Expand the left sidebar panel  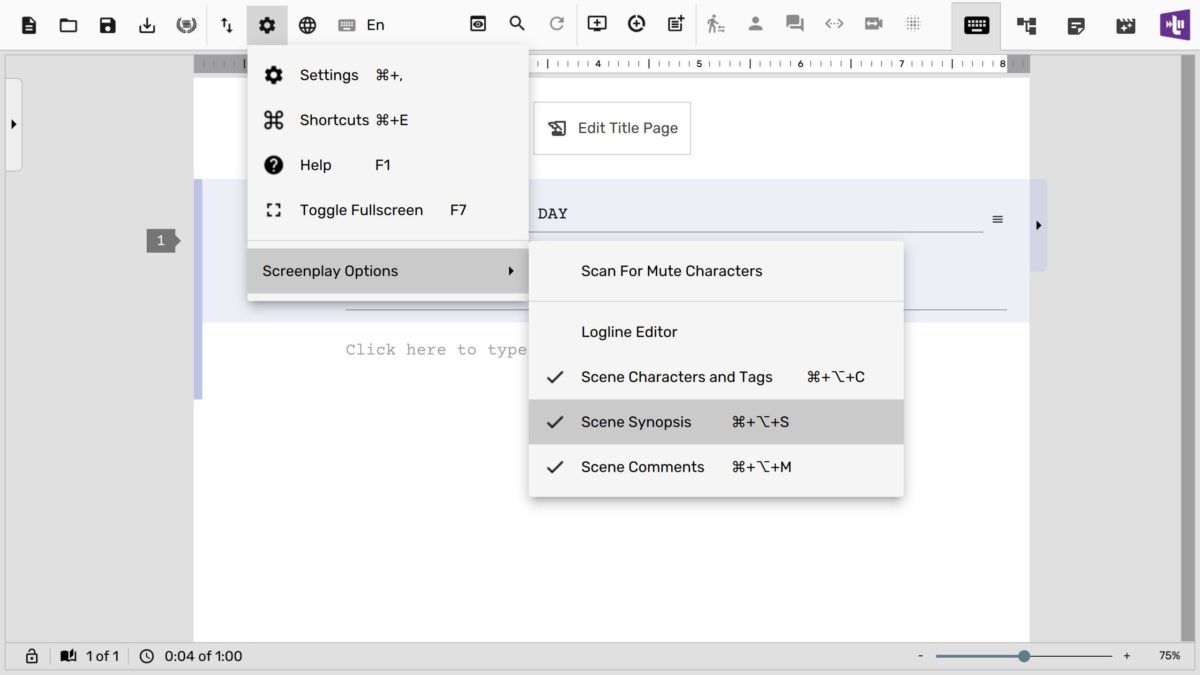(x=13, y=124)
